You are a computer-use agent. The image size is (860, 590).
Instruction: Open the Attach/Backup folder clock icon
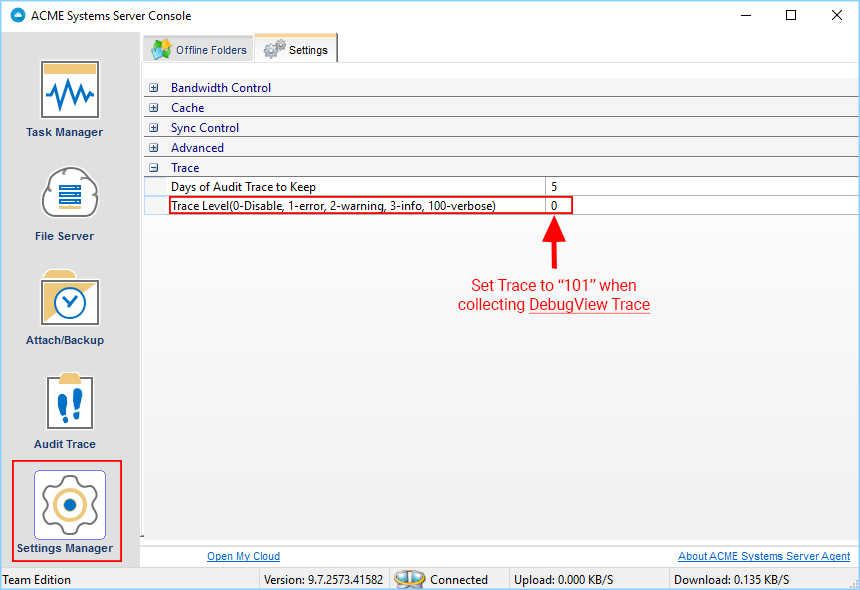click(x=70, y=298)
